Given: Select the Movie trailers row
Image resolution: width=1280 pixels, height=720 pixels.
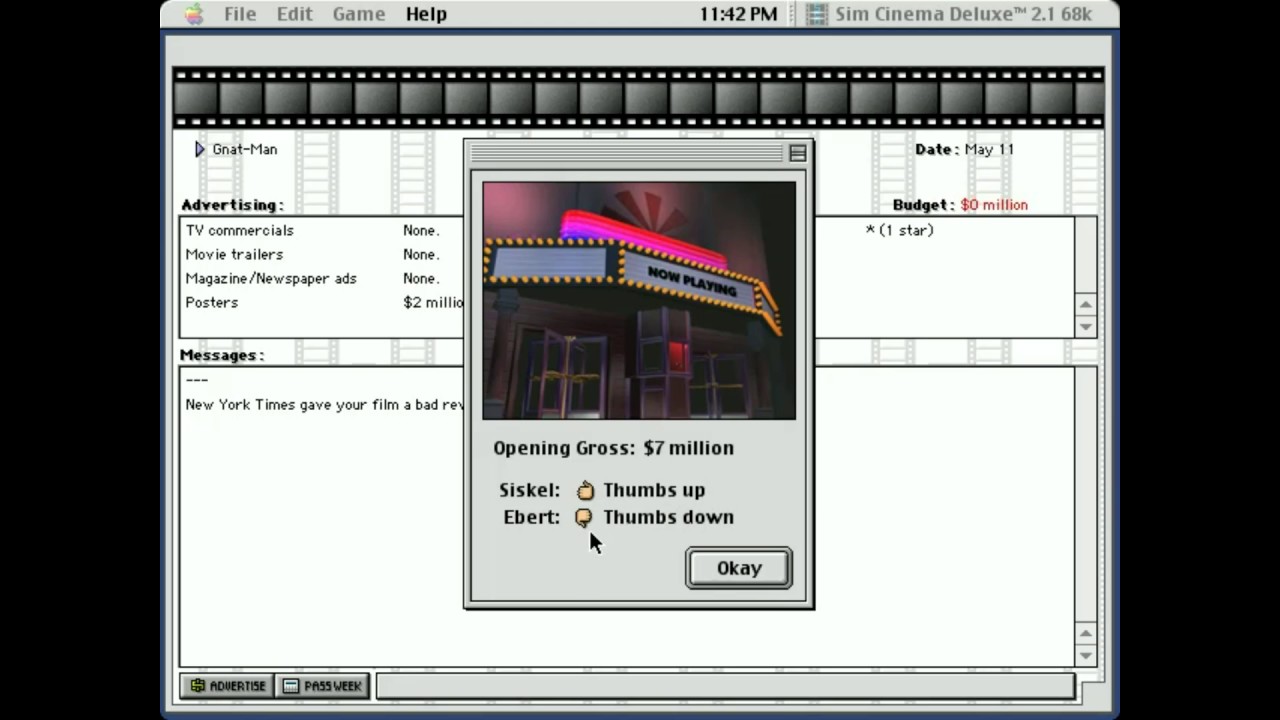Looking at the screenshot, I should pyautogui.click(x=323, y=254).
